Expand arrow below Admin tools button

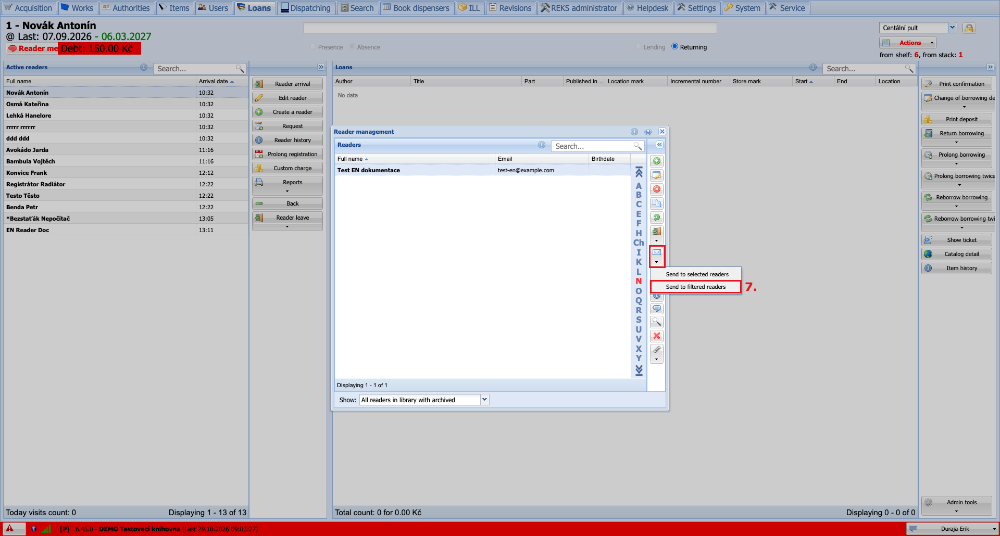[957, 511]
